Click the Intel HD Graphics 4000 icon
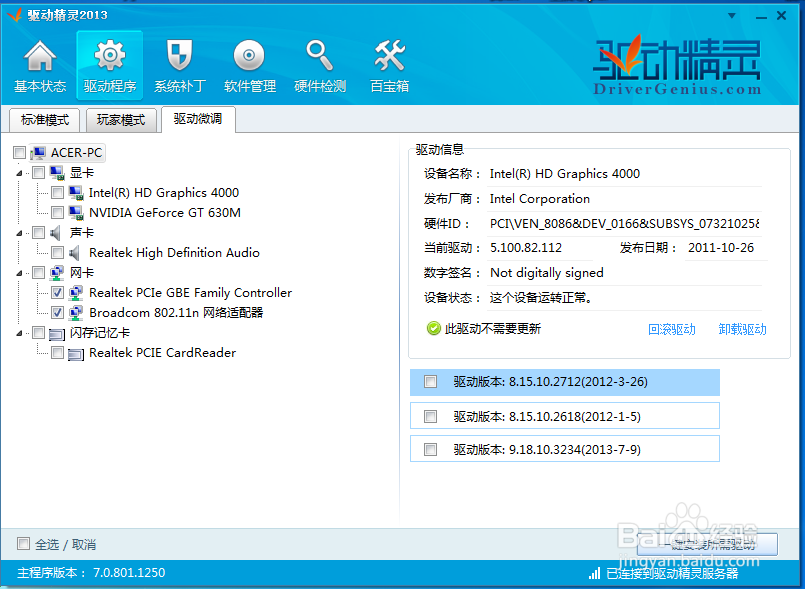 click(76, 193)
